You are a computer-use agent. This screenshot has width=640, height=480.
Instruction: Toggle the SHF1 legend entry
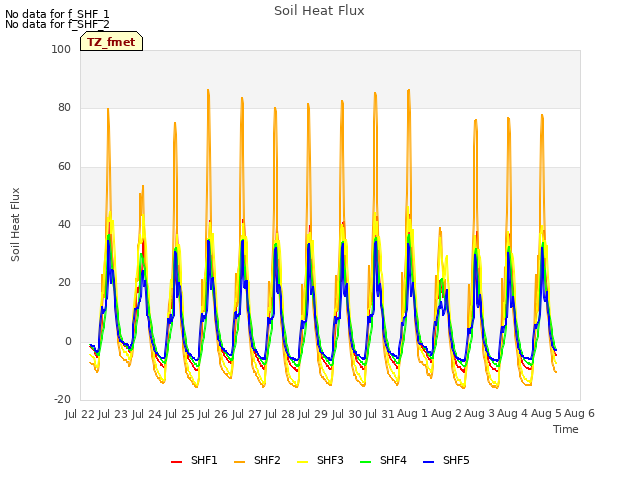pyautogui.click(x=194, y=460)
